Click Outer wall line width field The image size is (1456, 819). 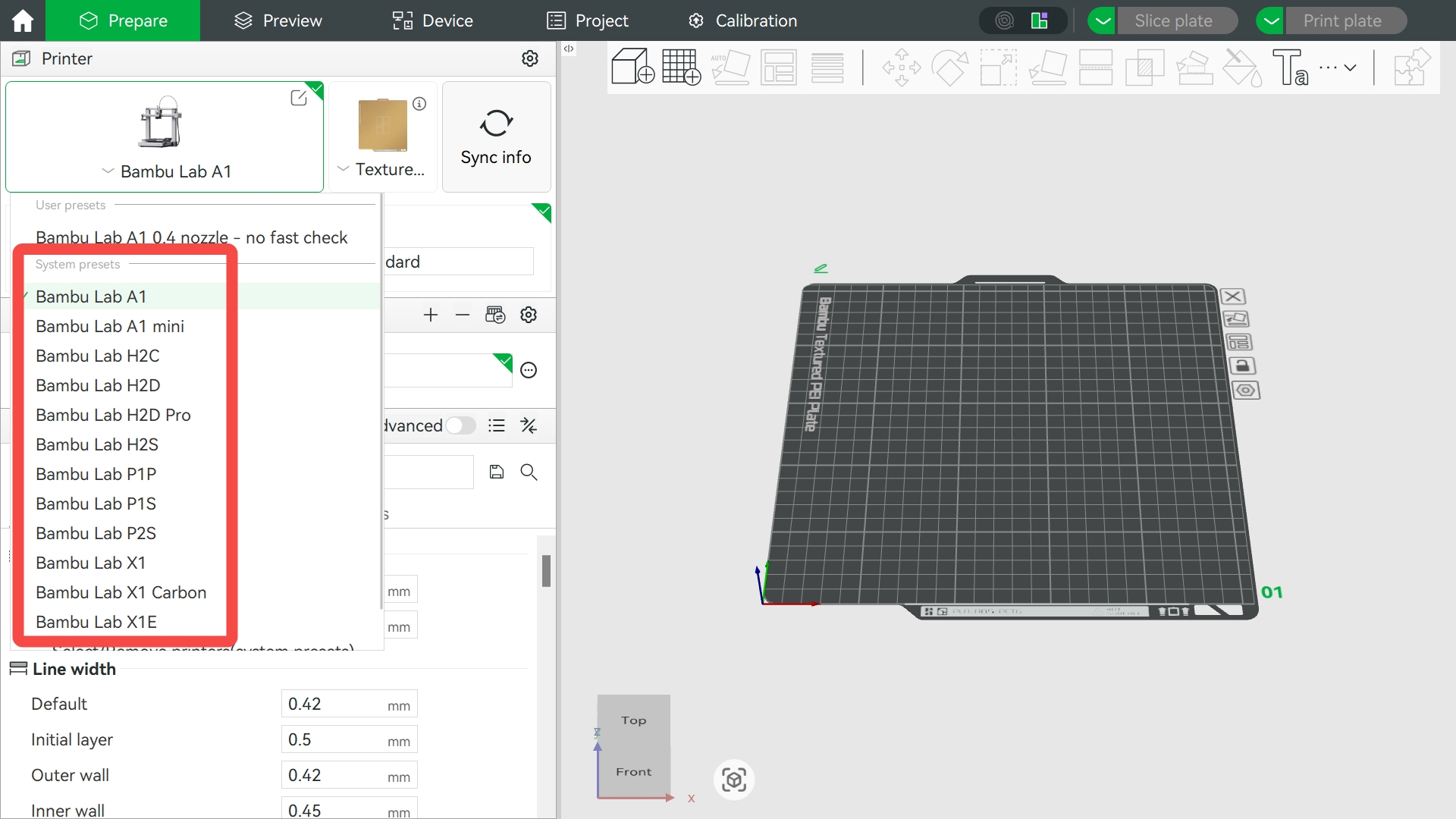(x=349, y=775)
